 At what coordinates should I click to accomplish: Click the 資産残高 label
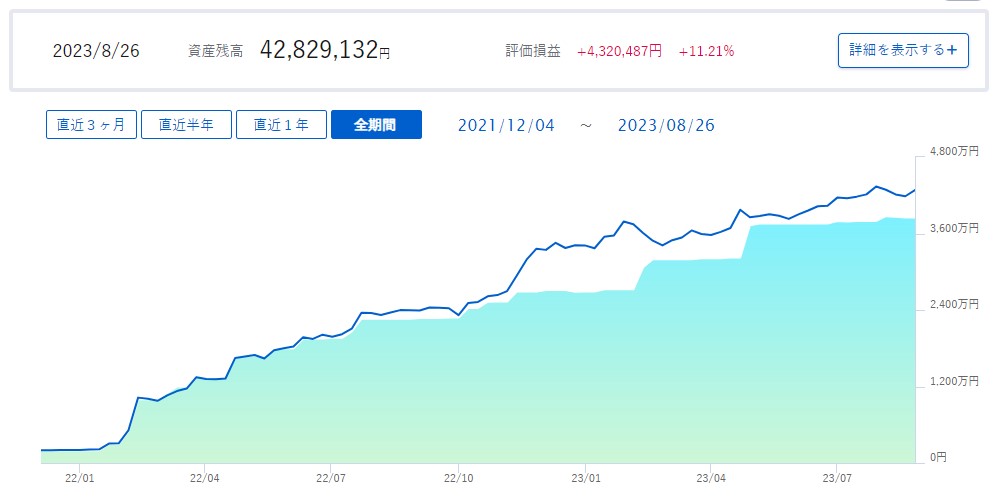215,51
